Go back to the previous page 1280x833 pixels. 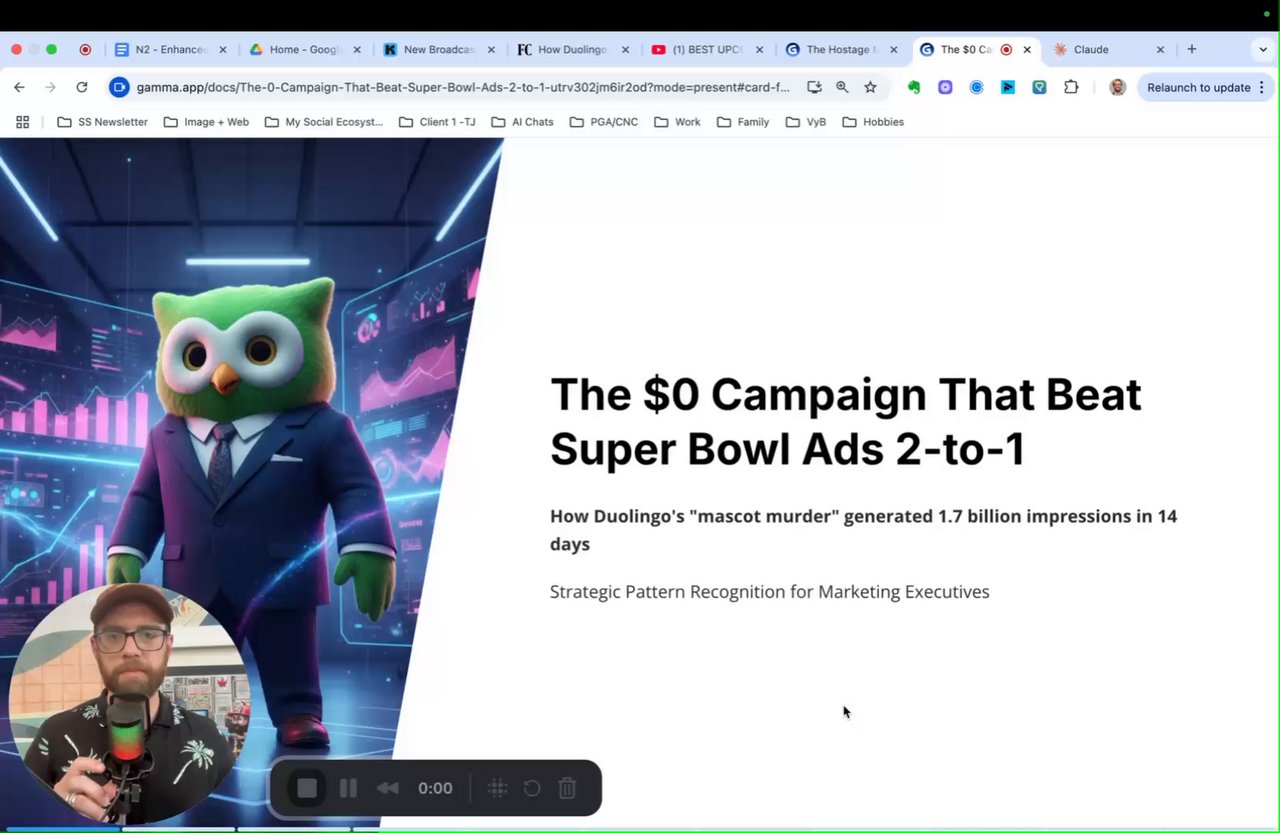(19, 87)
